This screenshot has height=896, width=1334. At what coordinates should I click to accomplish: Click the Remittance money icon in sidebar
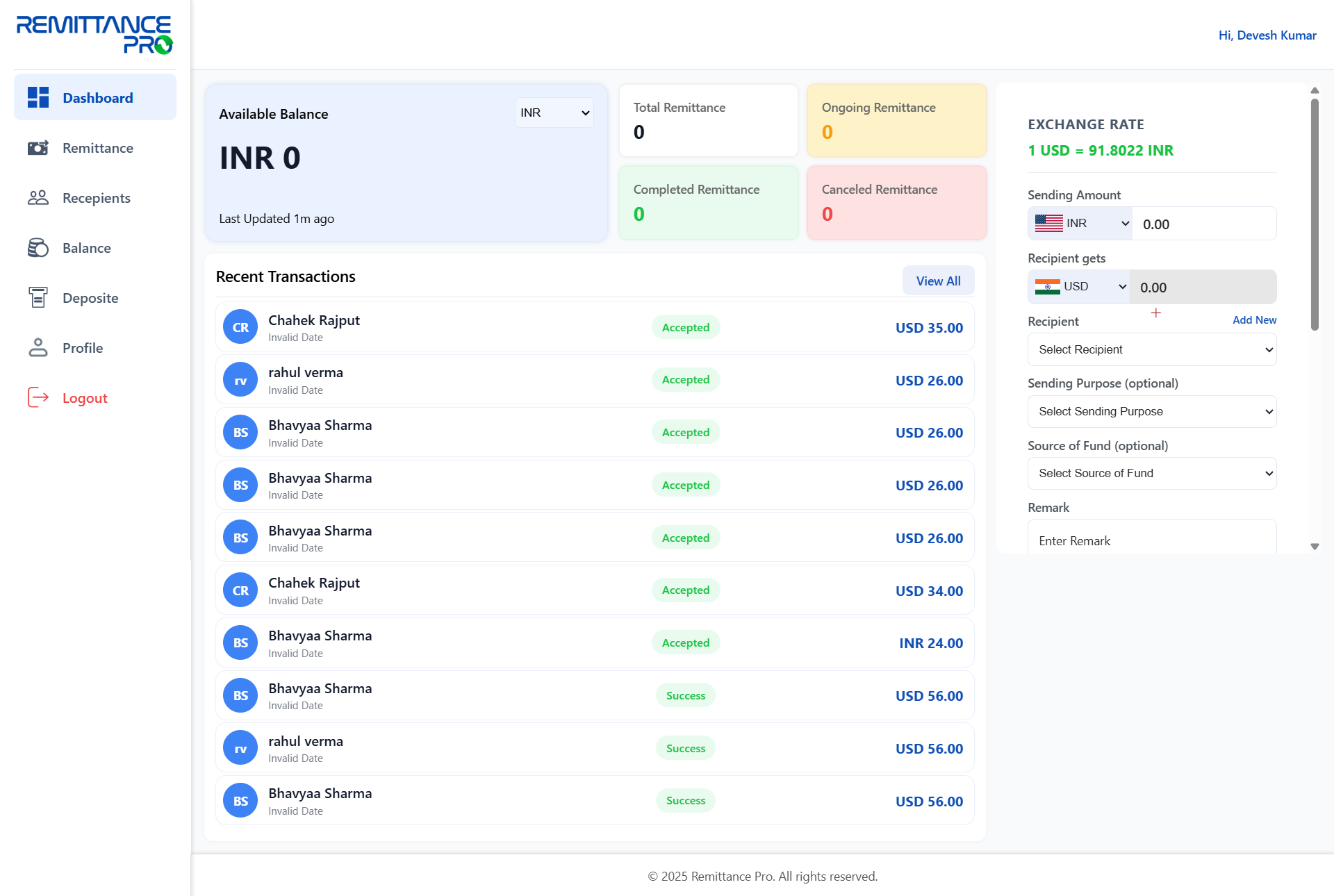(38, 148)
